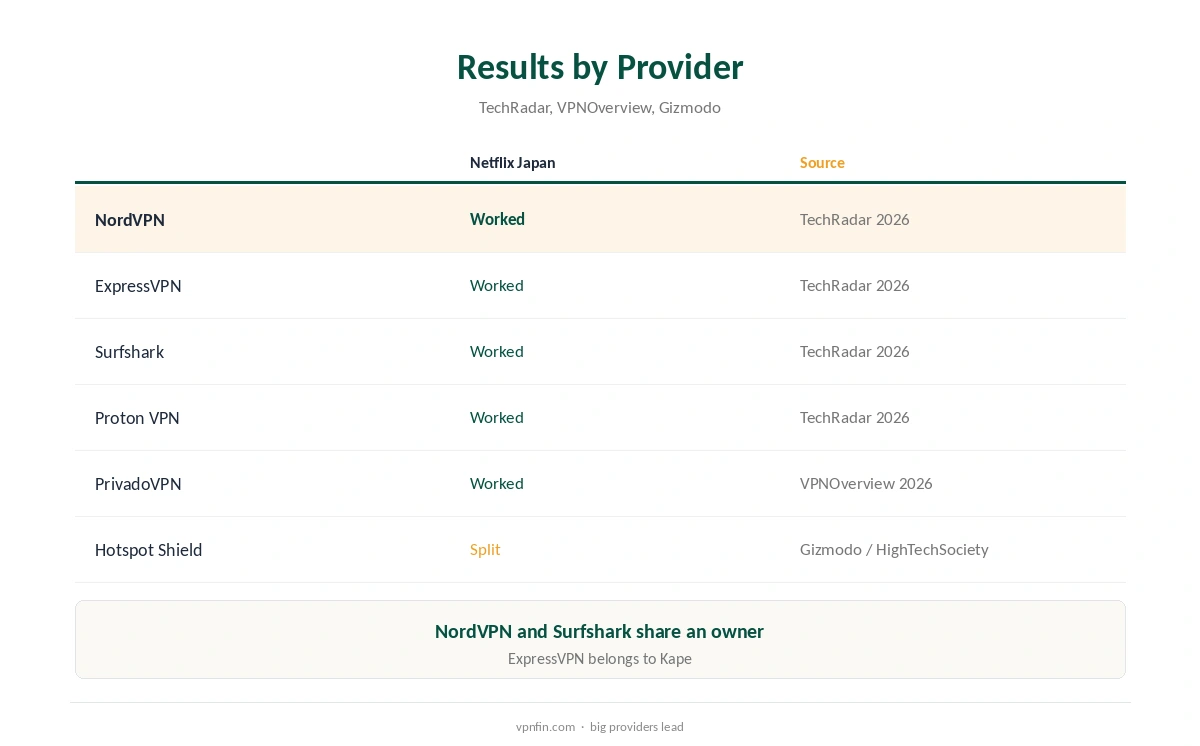
Task: Click "Worked" in the Proton VPN row
Action: 497,417
